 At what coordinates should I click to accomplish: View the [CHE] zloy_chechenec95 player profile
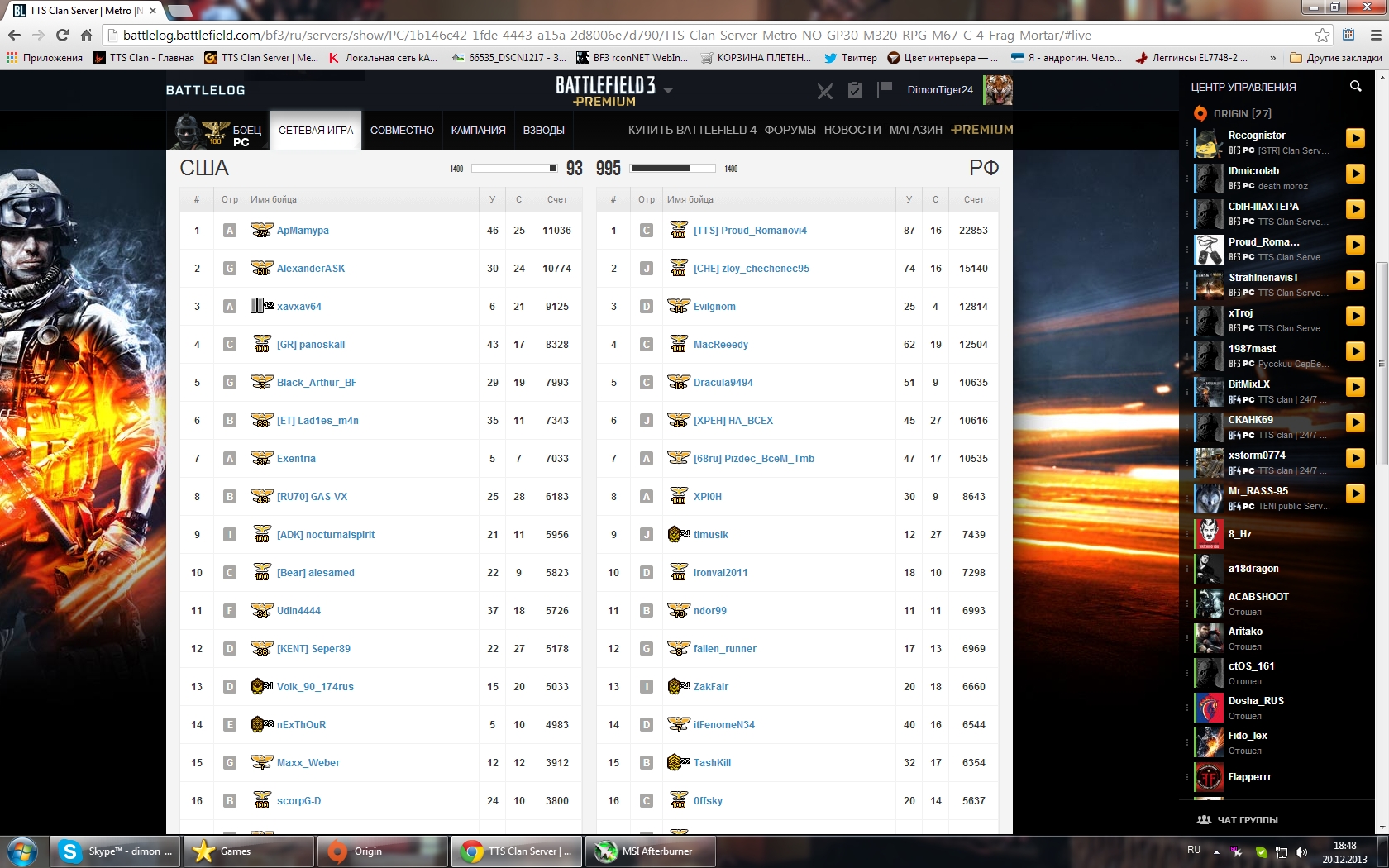[x=752, y=269]
